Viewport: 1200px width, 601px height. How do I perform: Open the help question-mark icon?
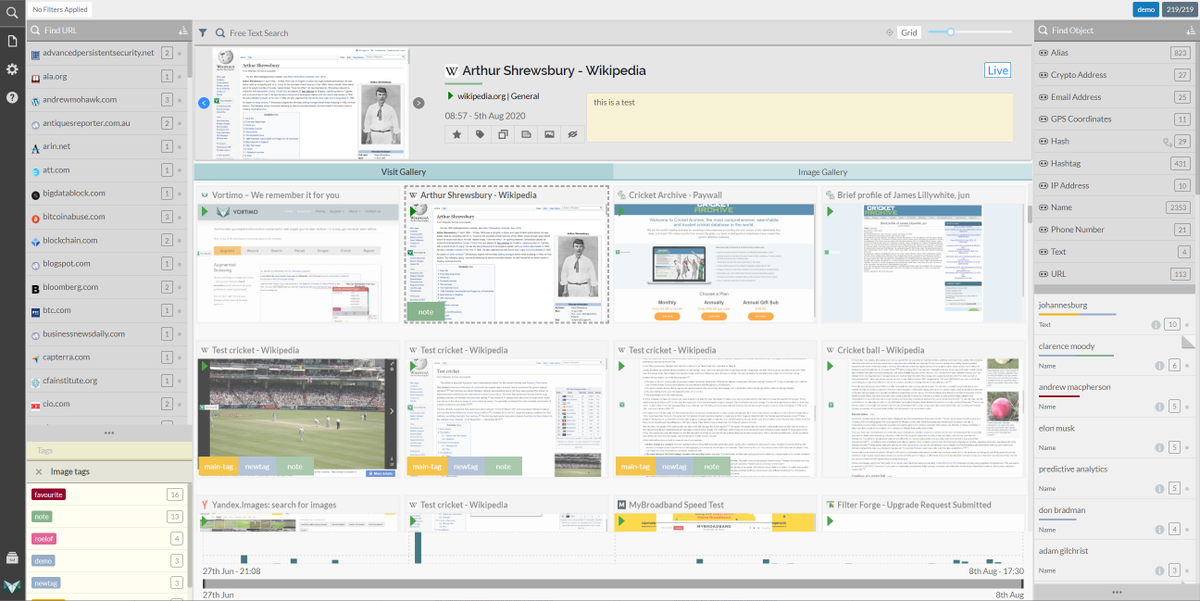[12, 97]
